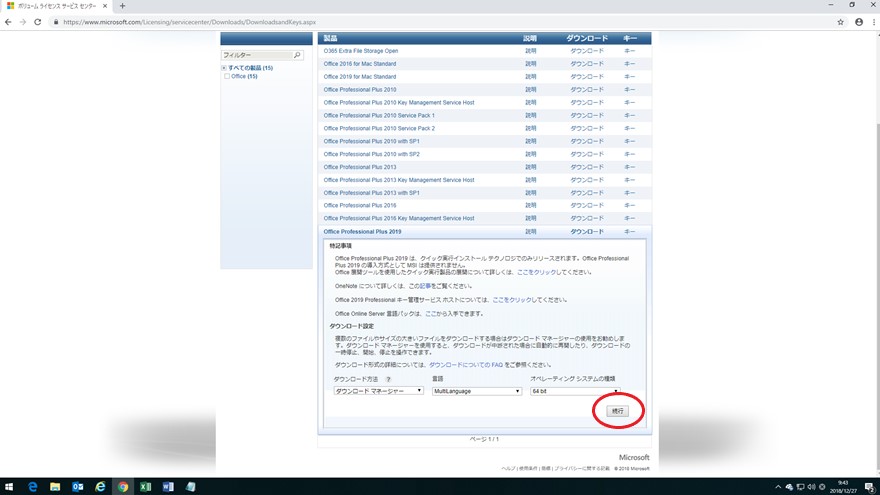Click the browser back arrow
Screen dimensions: 880x495
pos(8,22)
